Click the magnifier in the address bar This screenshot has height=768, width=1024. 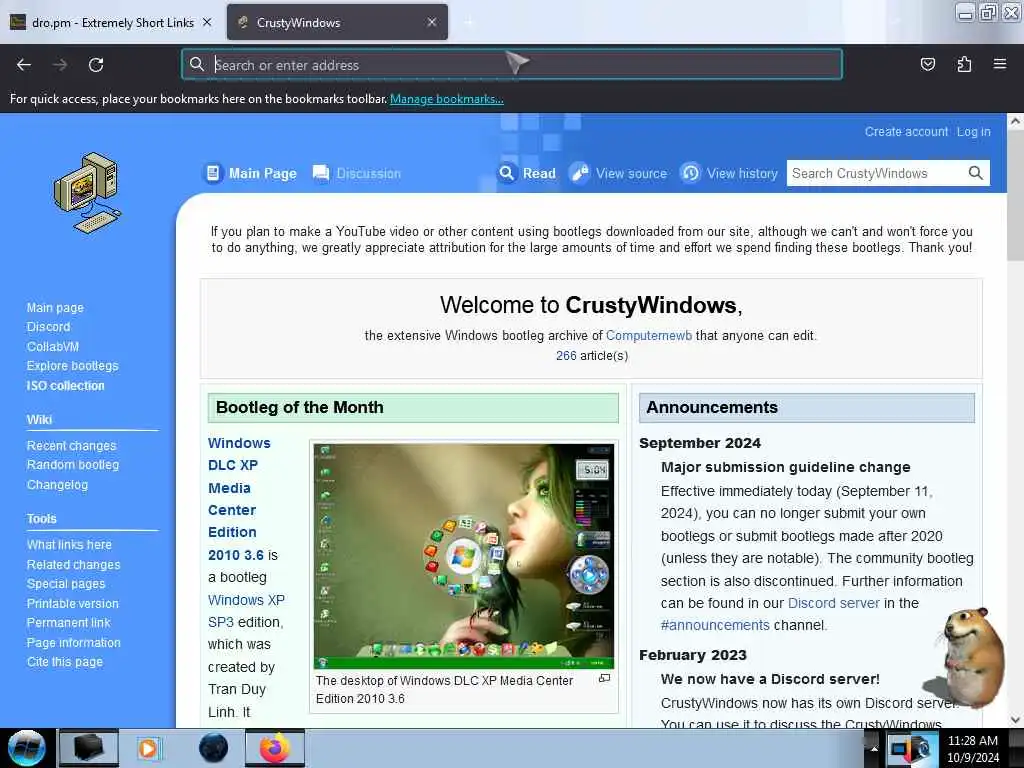[x=197, y=64]
